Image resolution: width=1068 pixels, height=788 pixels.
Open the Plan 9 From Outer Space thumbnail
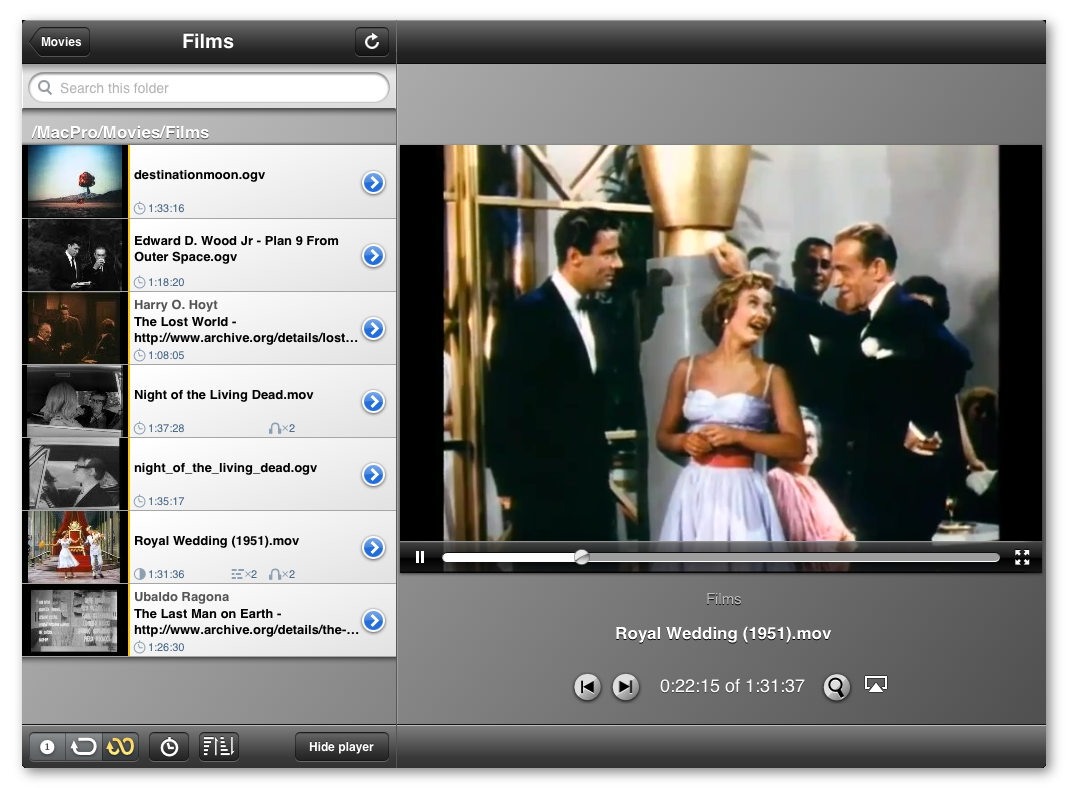coord(75,255)
